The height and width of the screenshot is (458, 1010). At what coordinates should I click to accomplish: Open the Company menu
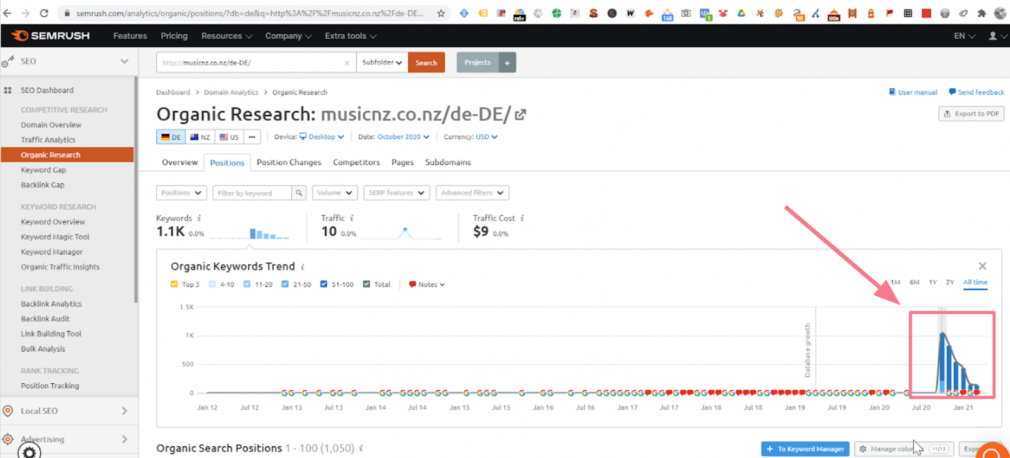point(289,36)
